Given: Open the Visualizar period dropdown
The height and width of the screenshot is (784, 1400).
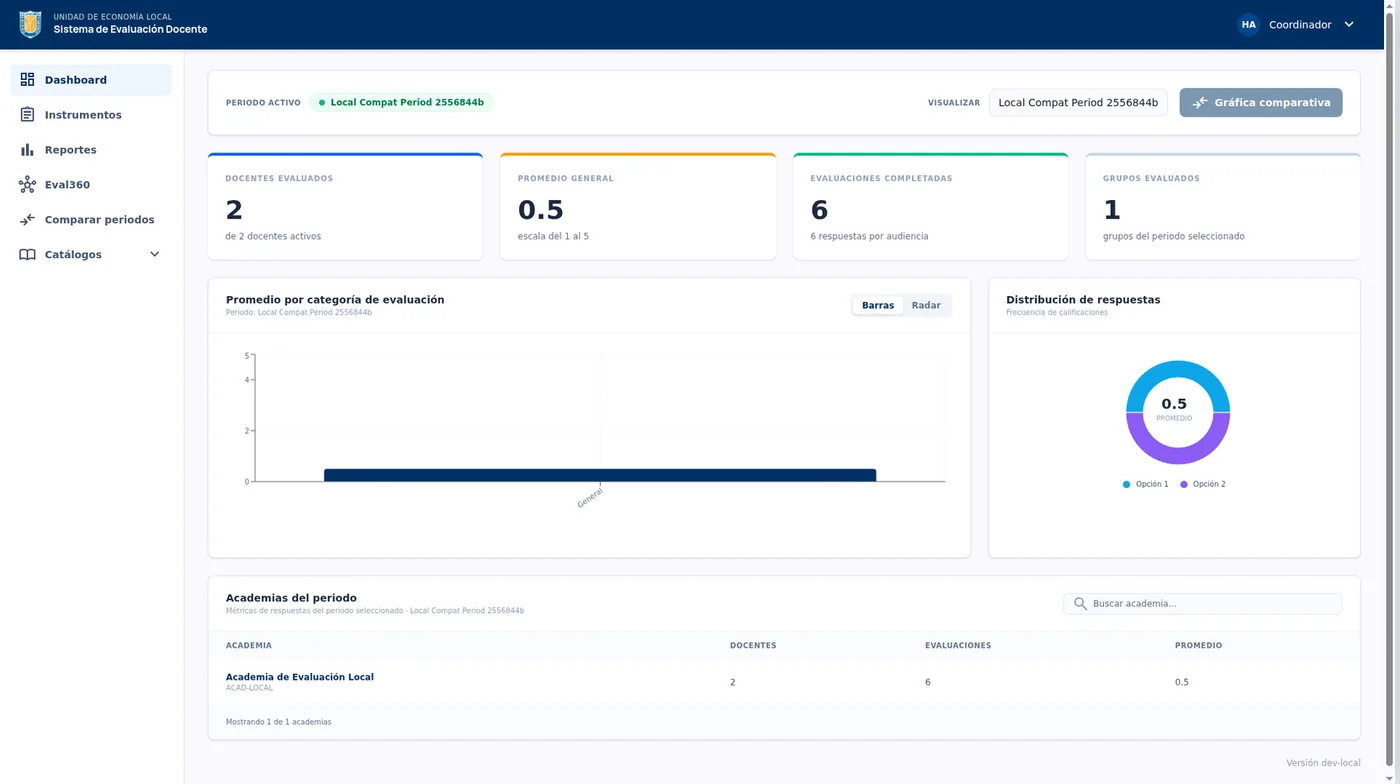Looking at the screenshot, I should (x=1078, y=102).
